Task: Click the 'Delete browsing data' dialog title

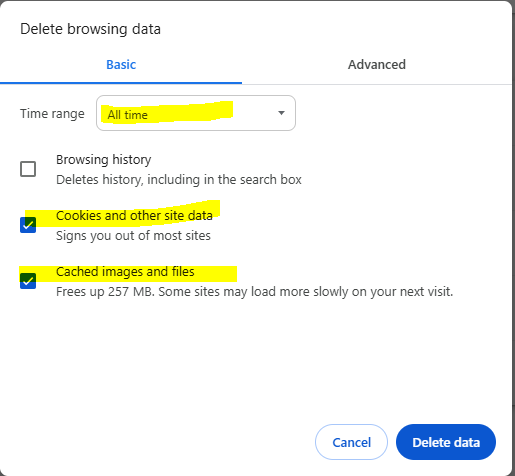Action: 90,29
